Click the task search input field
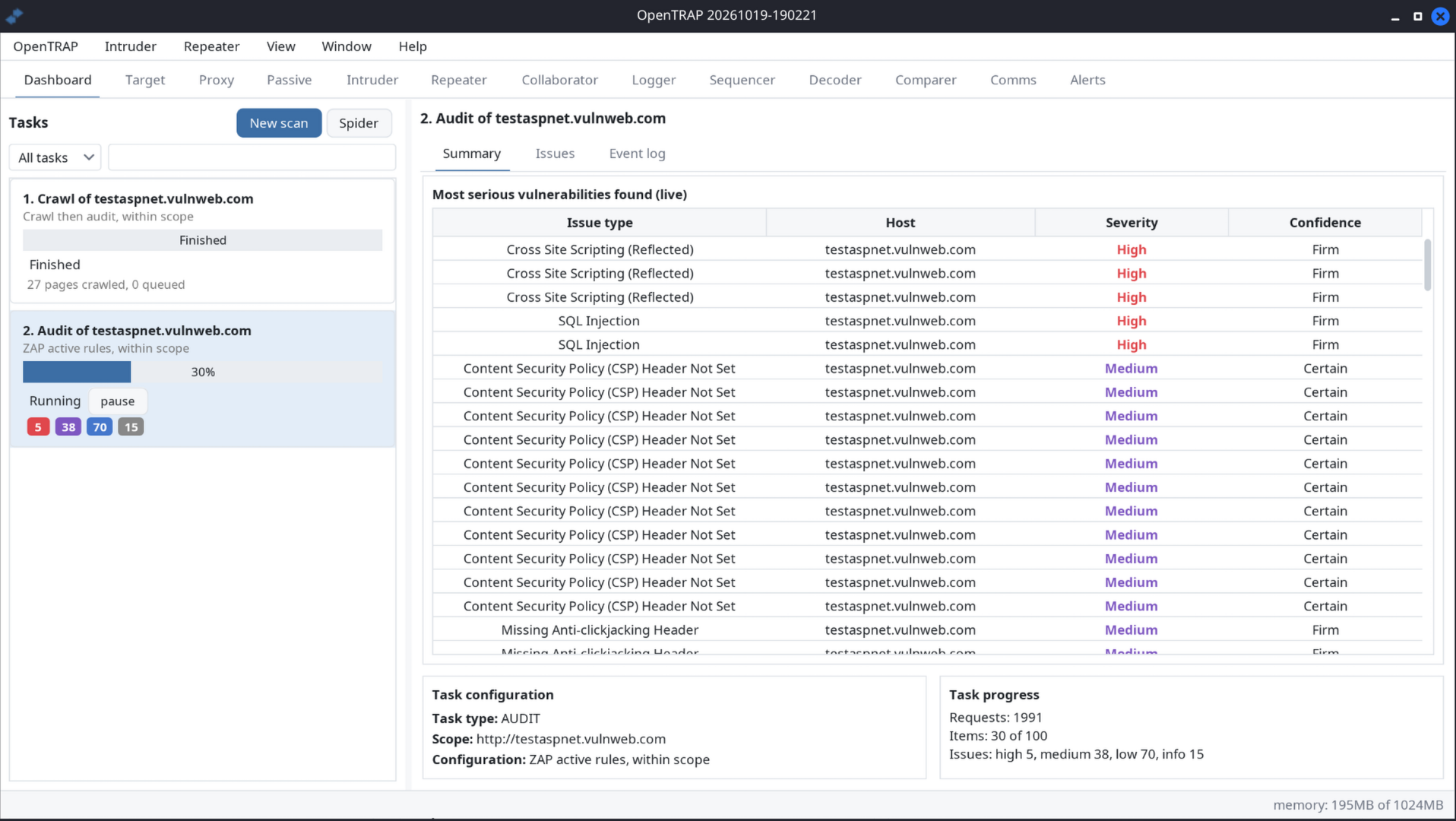The width and height of the screenshot is (1456, 821). tap(252, 157)
